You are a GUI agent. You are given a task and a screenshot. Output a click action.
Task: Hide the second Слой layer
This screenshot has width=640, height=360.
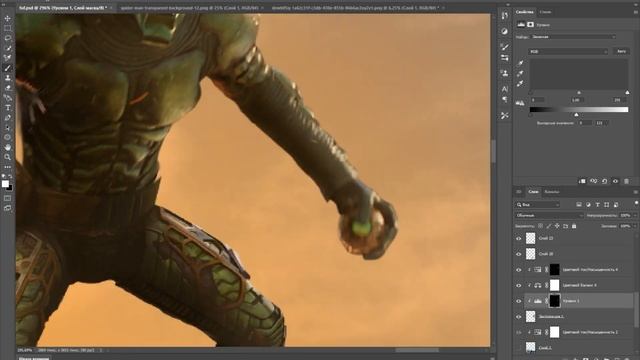point(519,254)
